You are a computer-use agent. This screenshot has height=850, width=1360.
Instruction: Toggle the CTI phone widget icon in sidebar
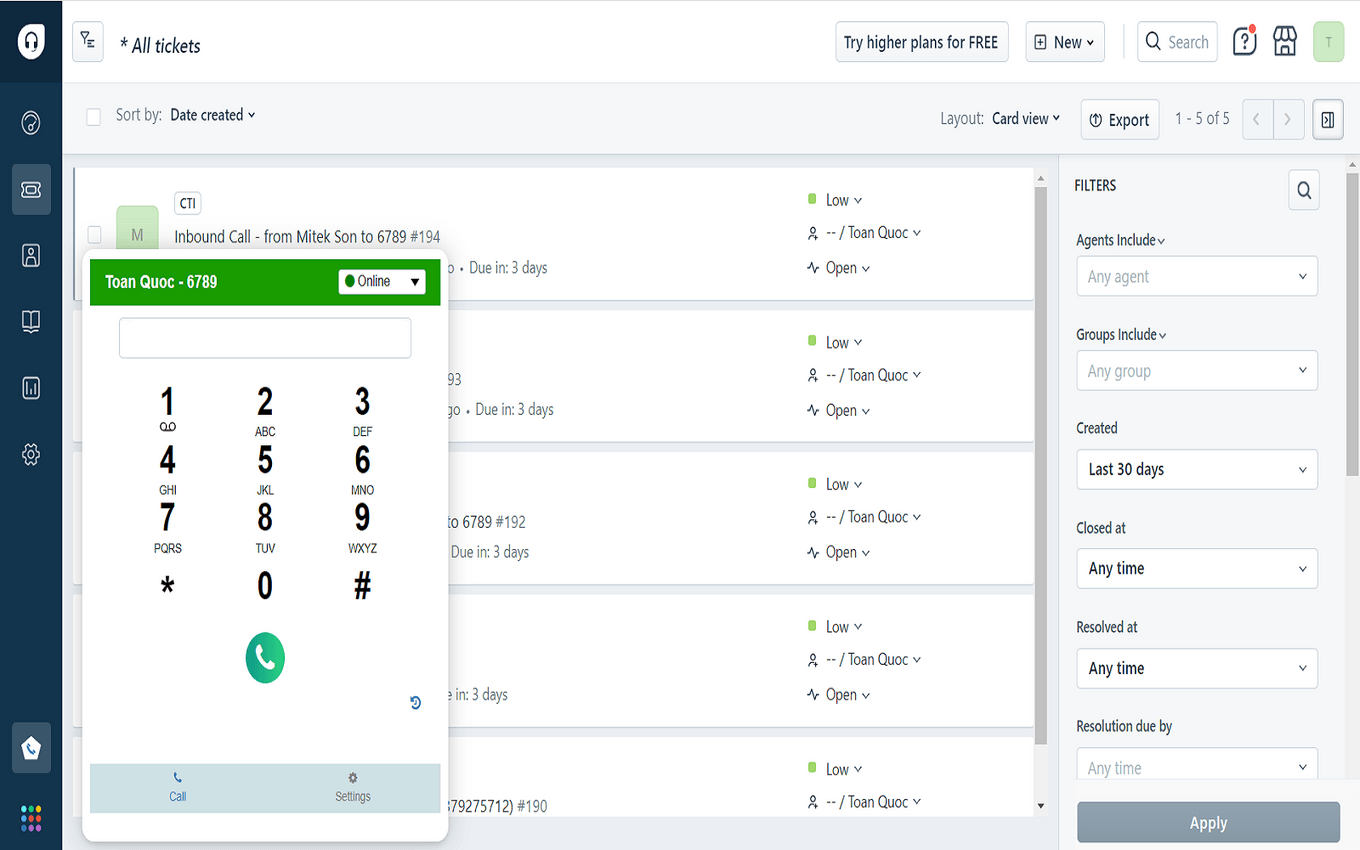click(31, 748)
